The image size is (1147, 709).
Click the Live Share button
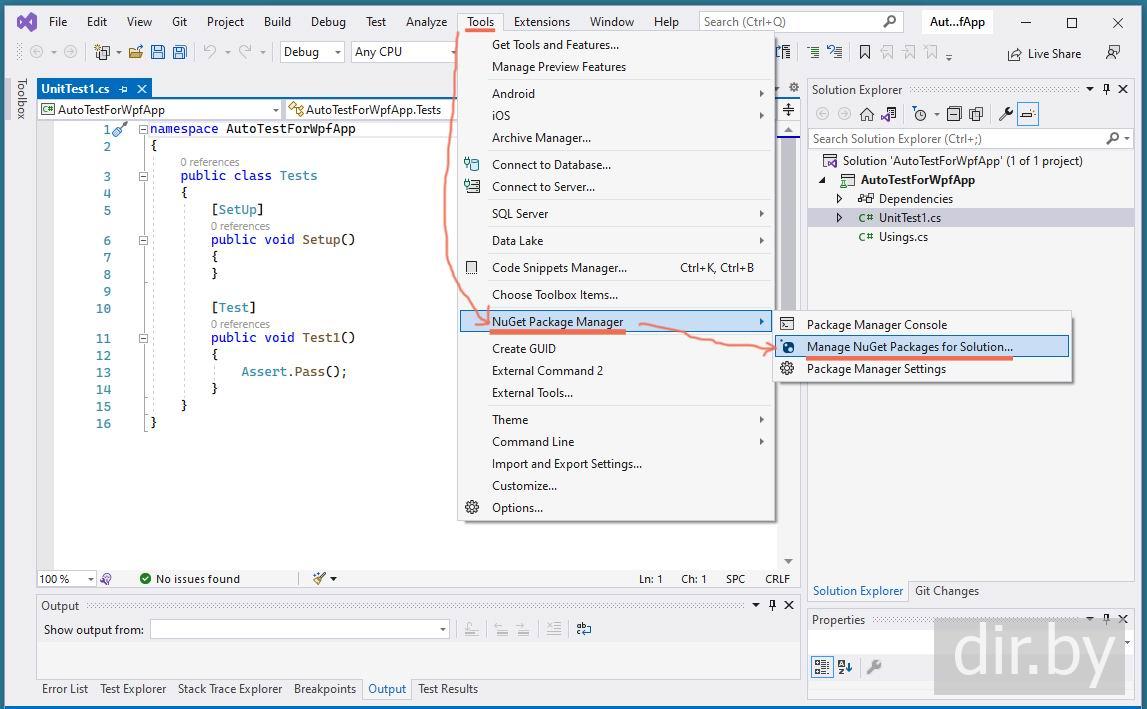(1044, 54)
